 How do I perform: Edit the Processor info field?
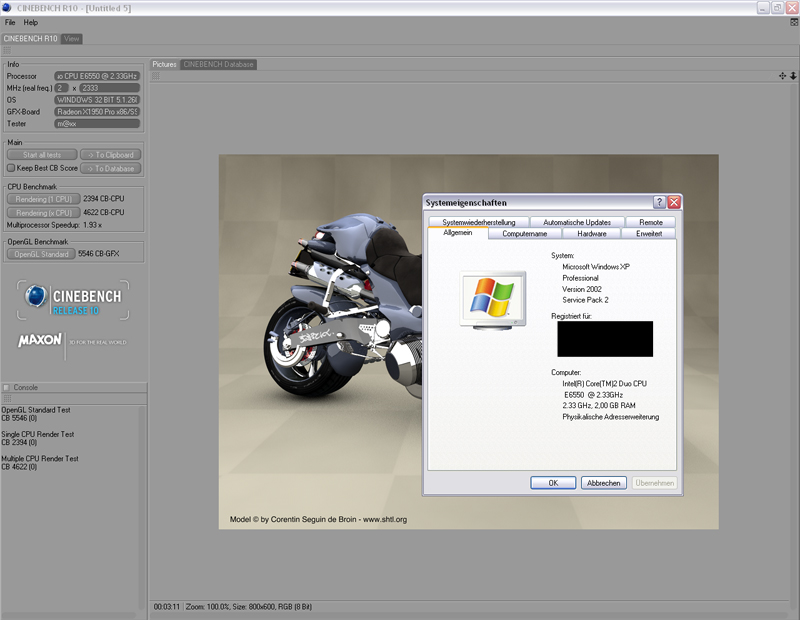[97, 76]
